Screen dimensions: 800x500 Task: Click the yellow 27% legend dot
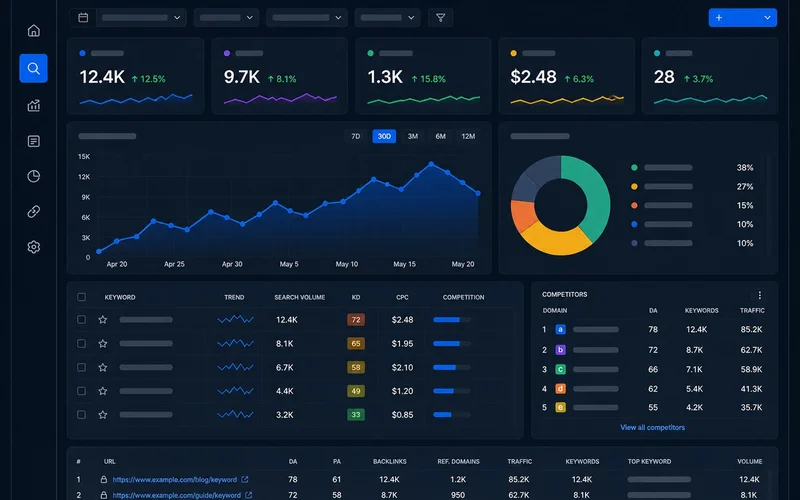(634, 187)
